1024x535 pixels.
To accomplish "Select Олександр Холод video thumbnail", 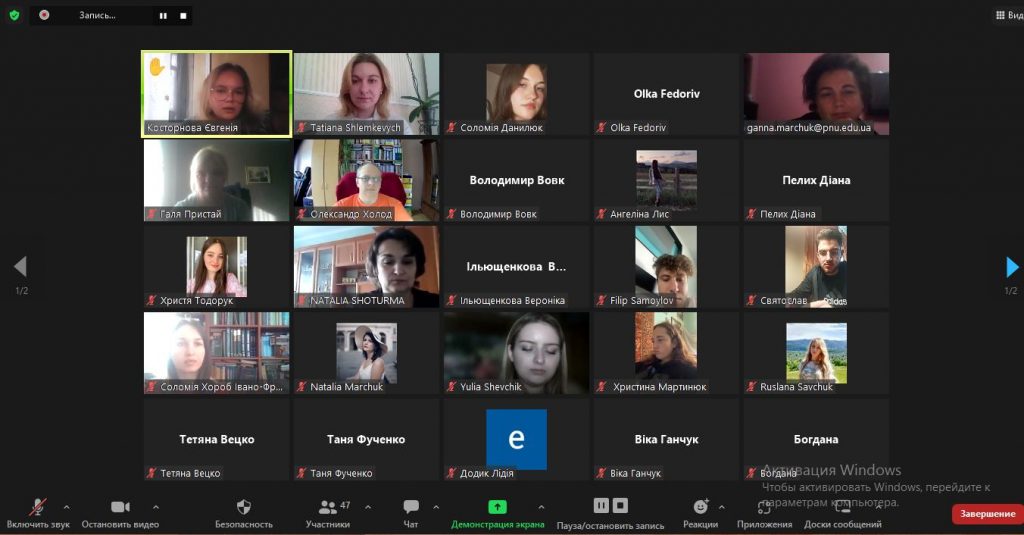I will coord(366,180).
